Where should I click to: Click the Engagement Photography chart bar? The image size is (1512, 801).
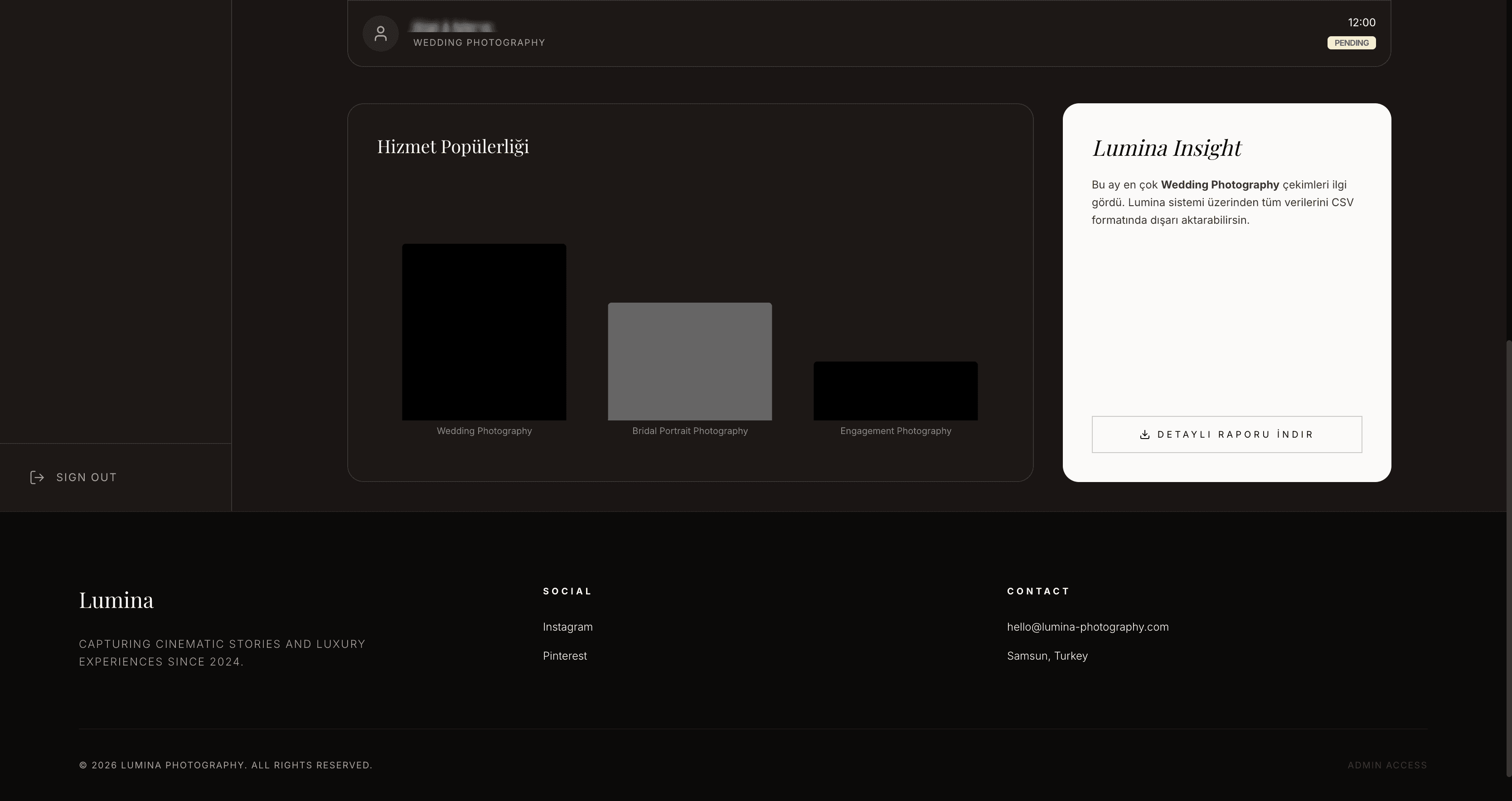(x=896, y=391)
